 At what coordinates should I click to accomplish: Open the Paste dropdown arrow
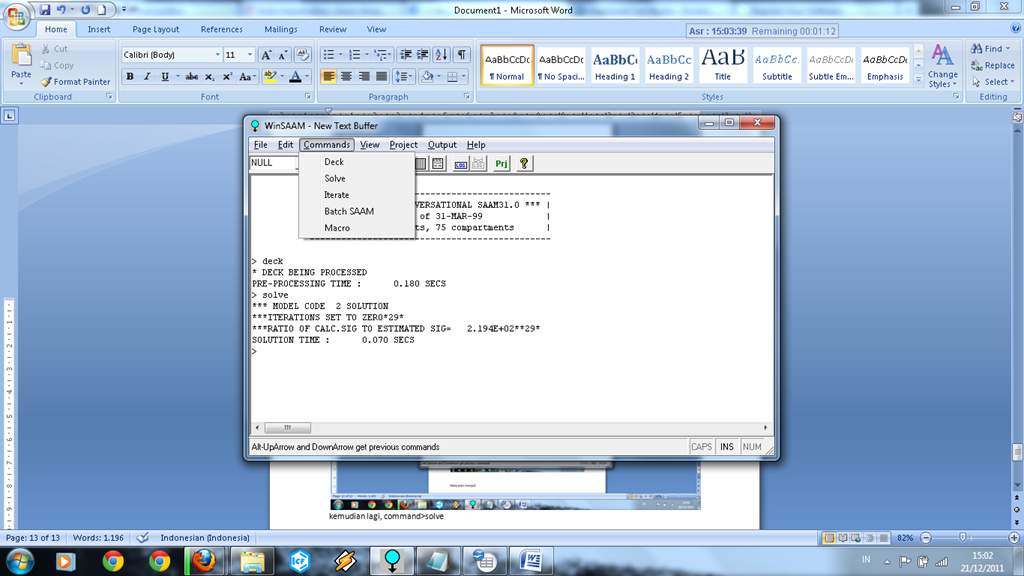tap(21, 84)
